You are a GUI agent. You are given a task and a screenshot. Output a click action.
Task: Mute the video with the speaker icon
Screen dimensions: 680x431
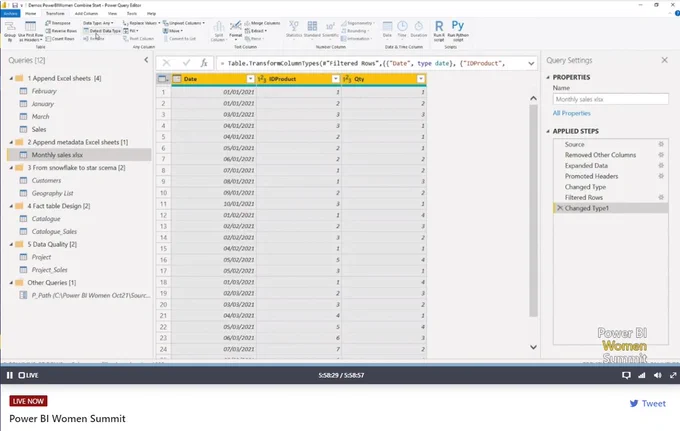(x=658, y=375)
